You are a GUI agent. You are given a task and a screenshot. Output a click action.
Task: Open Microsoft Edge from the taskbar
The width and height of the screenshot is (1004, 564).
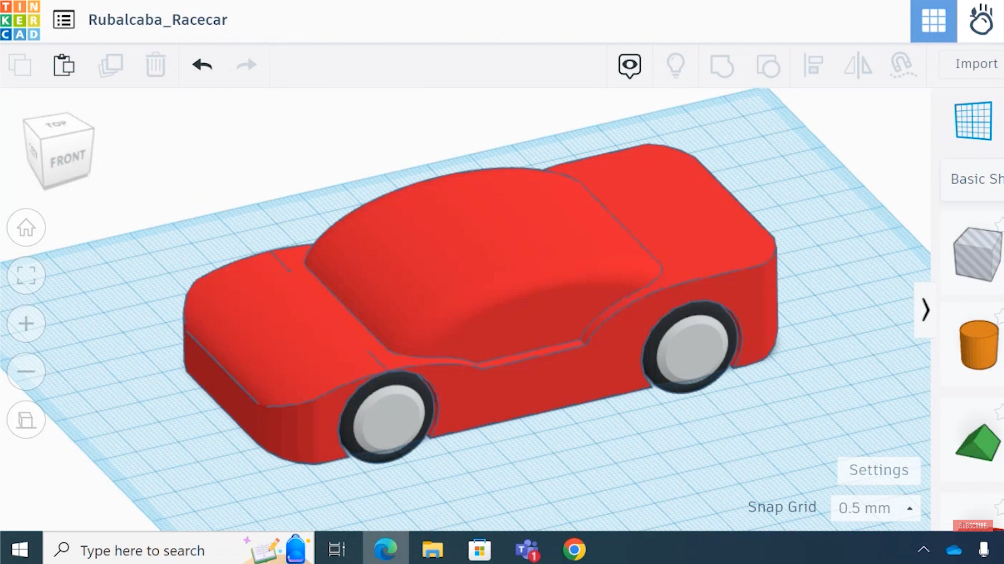(x=385, y=549)
